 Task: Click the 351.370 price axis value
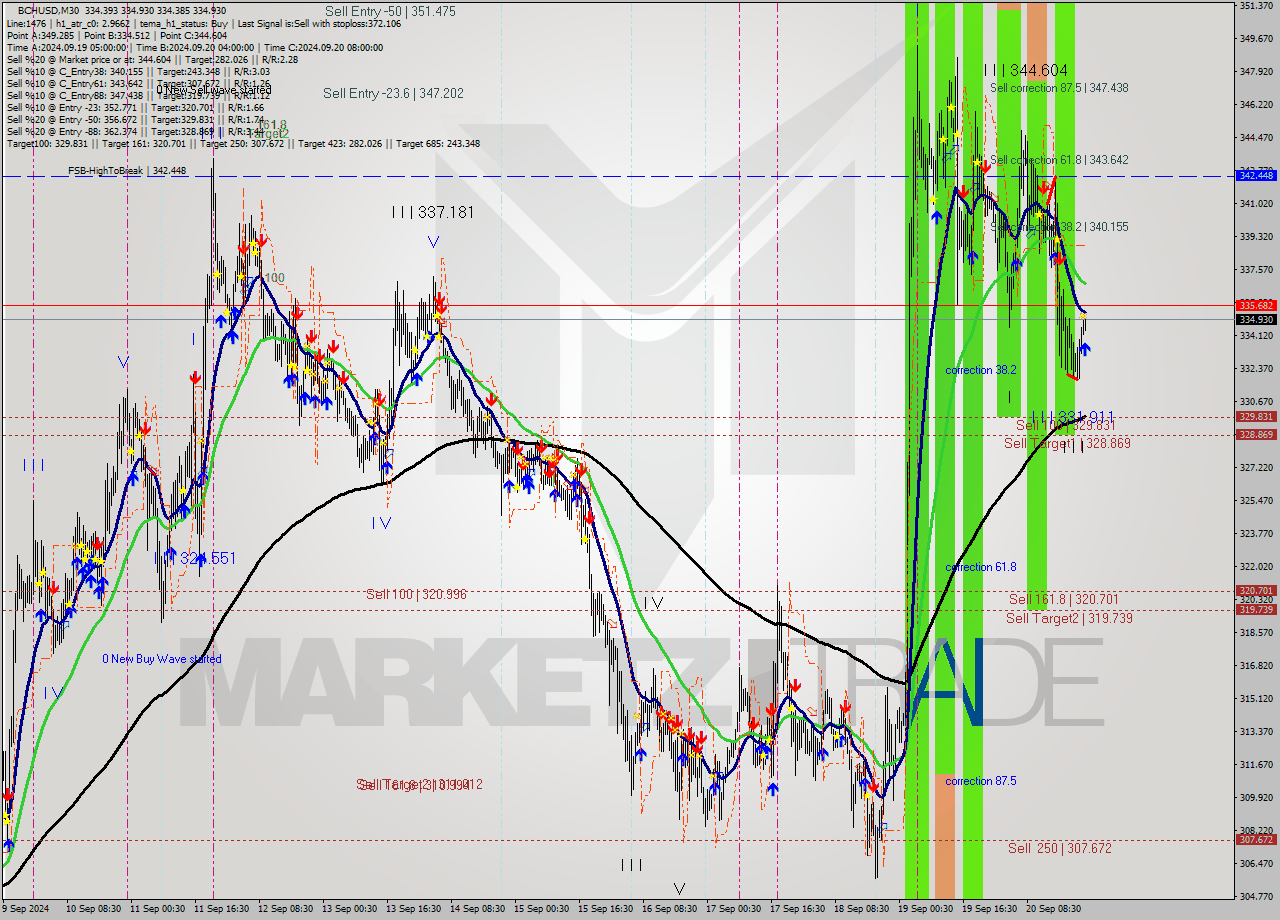(1256, 6)
